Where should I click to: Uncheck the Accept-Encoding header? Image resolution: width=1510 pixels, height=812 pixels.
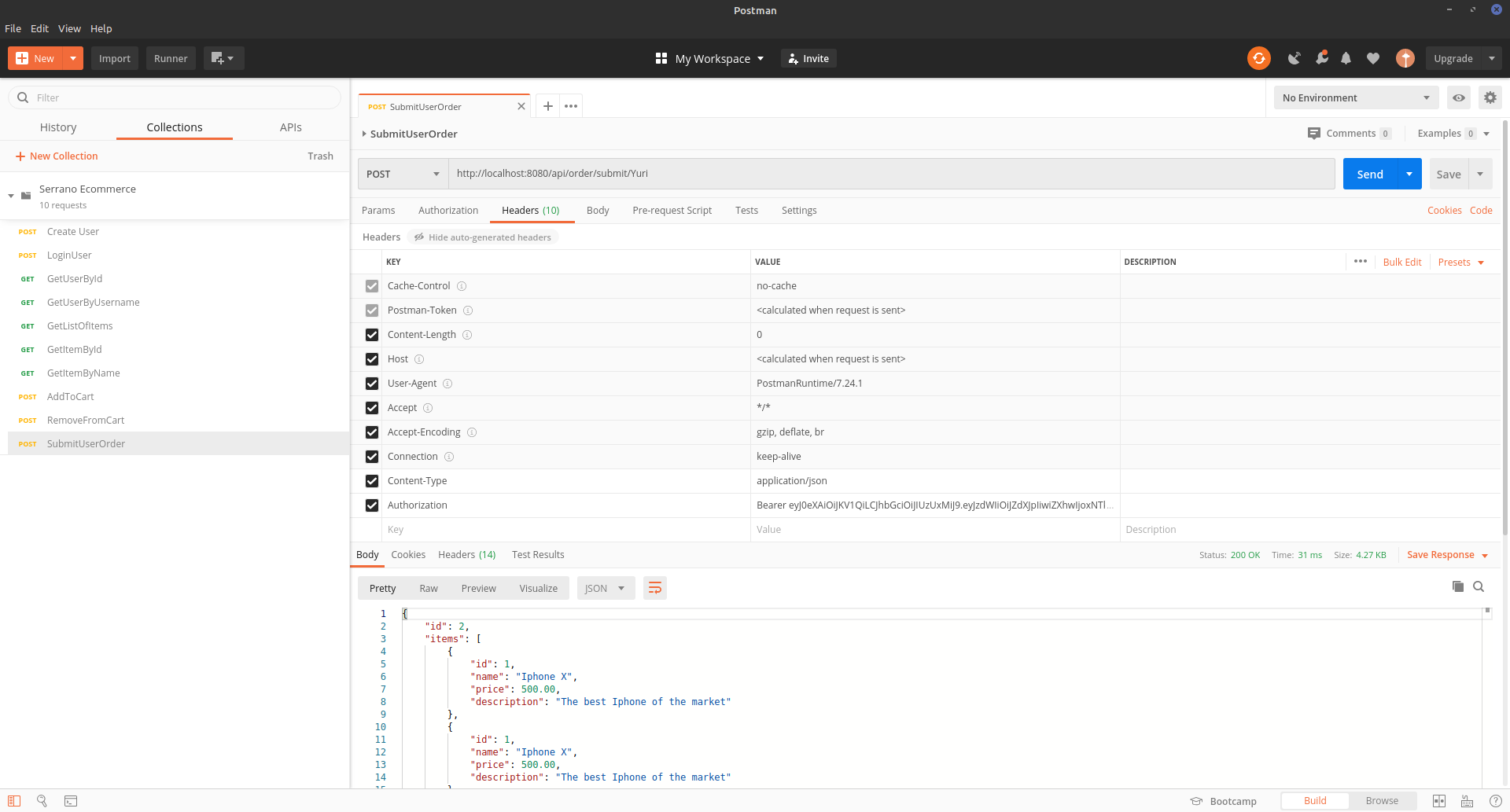click(372, 432)
